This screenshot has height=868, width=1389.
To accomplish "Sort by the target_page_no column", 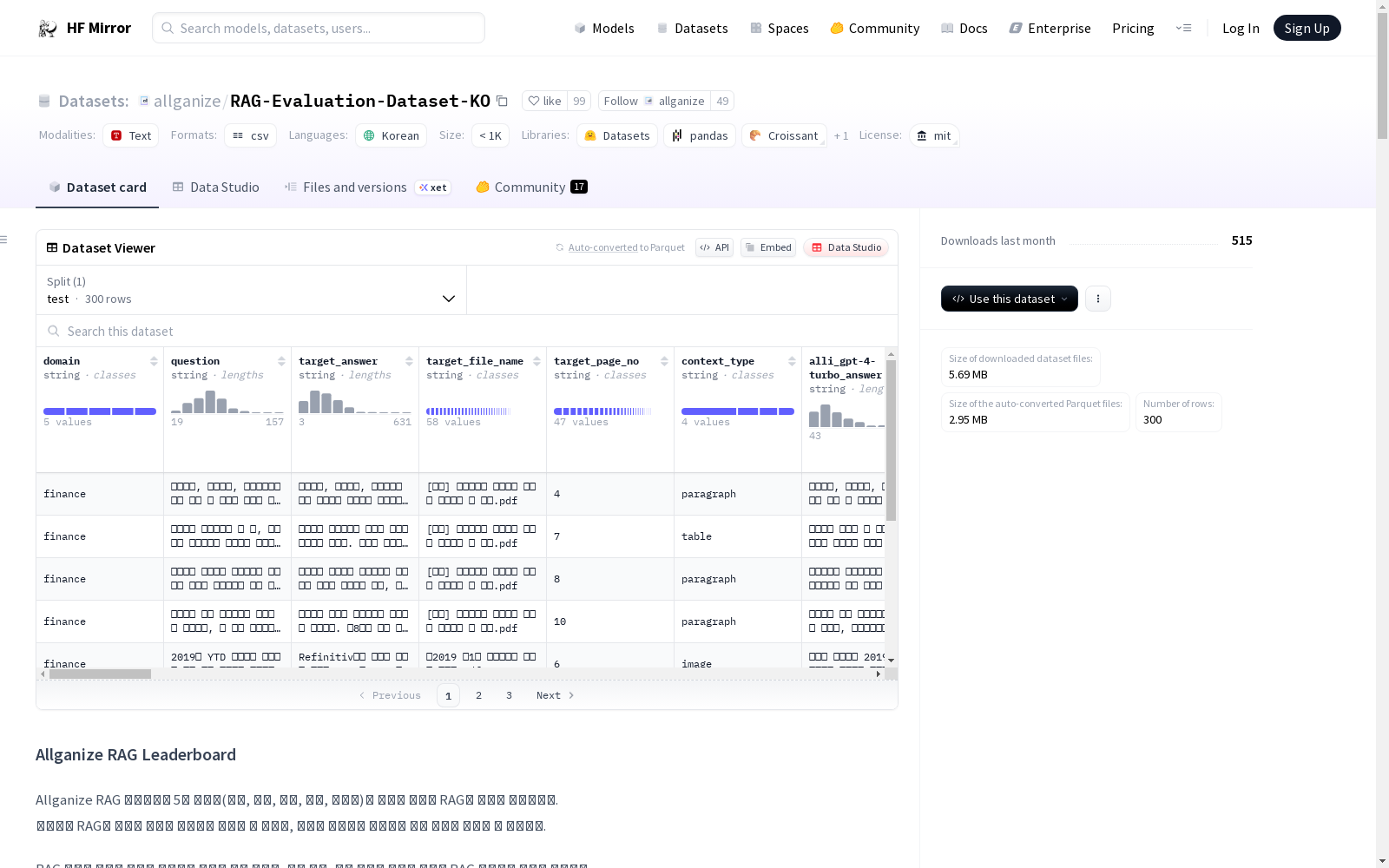I will point(664,361).
